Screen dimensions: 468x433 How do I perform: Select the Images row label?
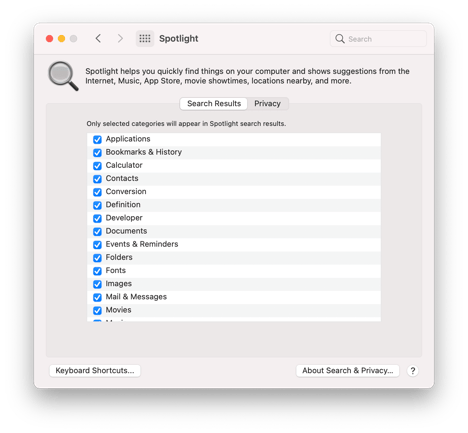click(x=119, y=283)
